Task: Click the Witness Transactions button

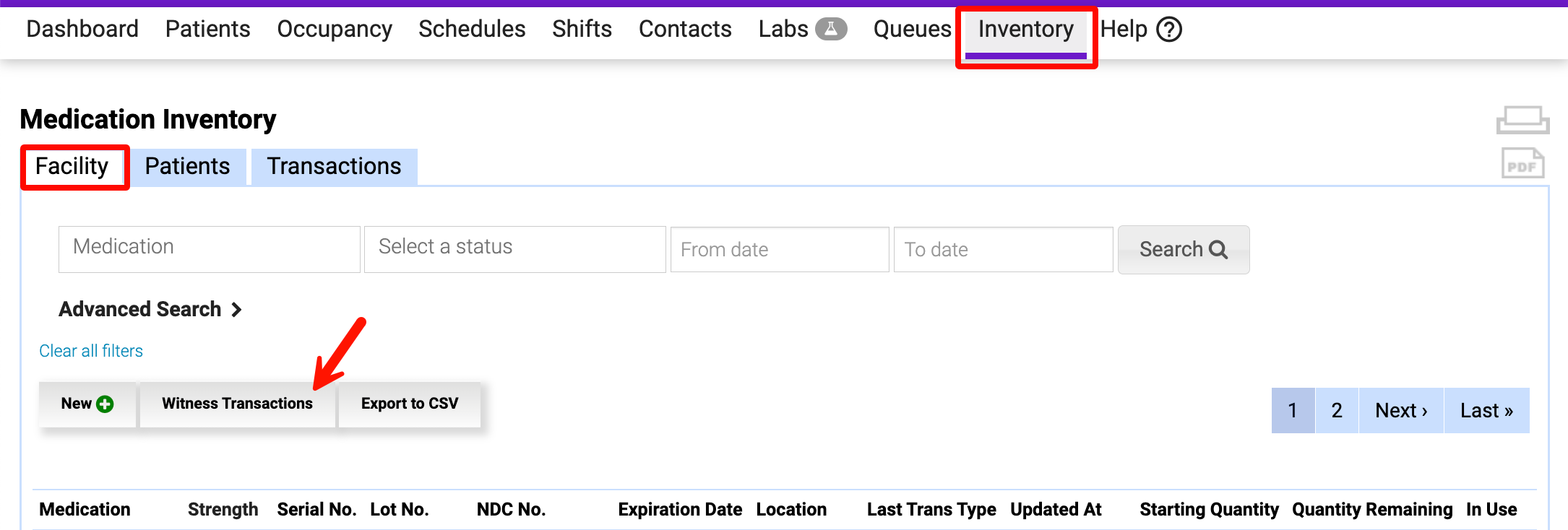Action: click(237, 404)
